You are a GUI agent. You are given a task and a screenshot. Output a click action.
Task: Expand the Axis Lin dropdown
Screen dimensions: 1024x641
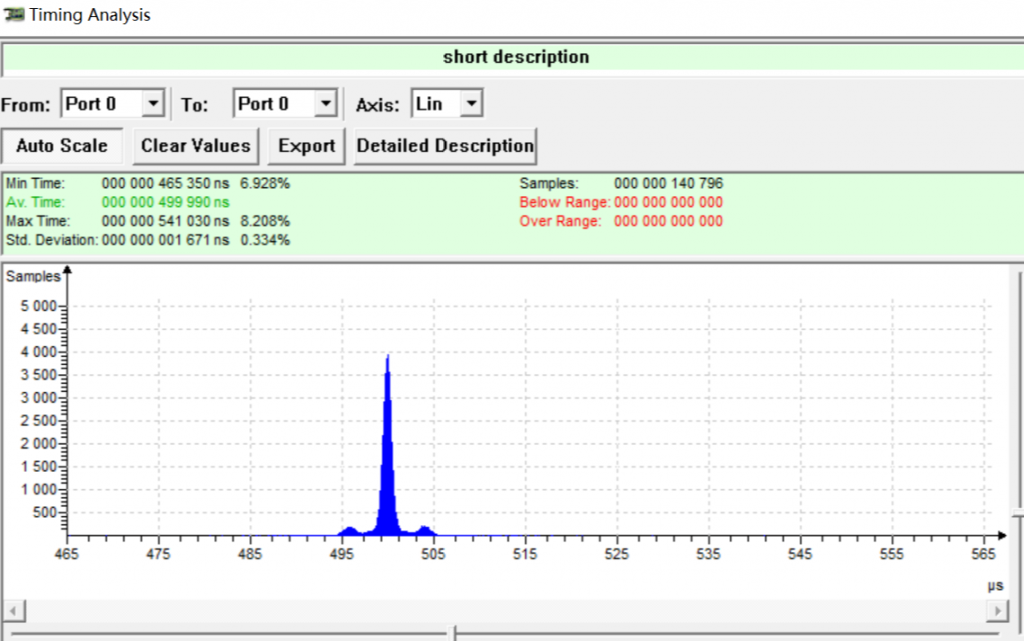(472, 103)
